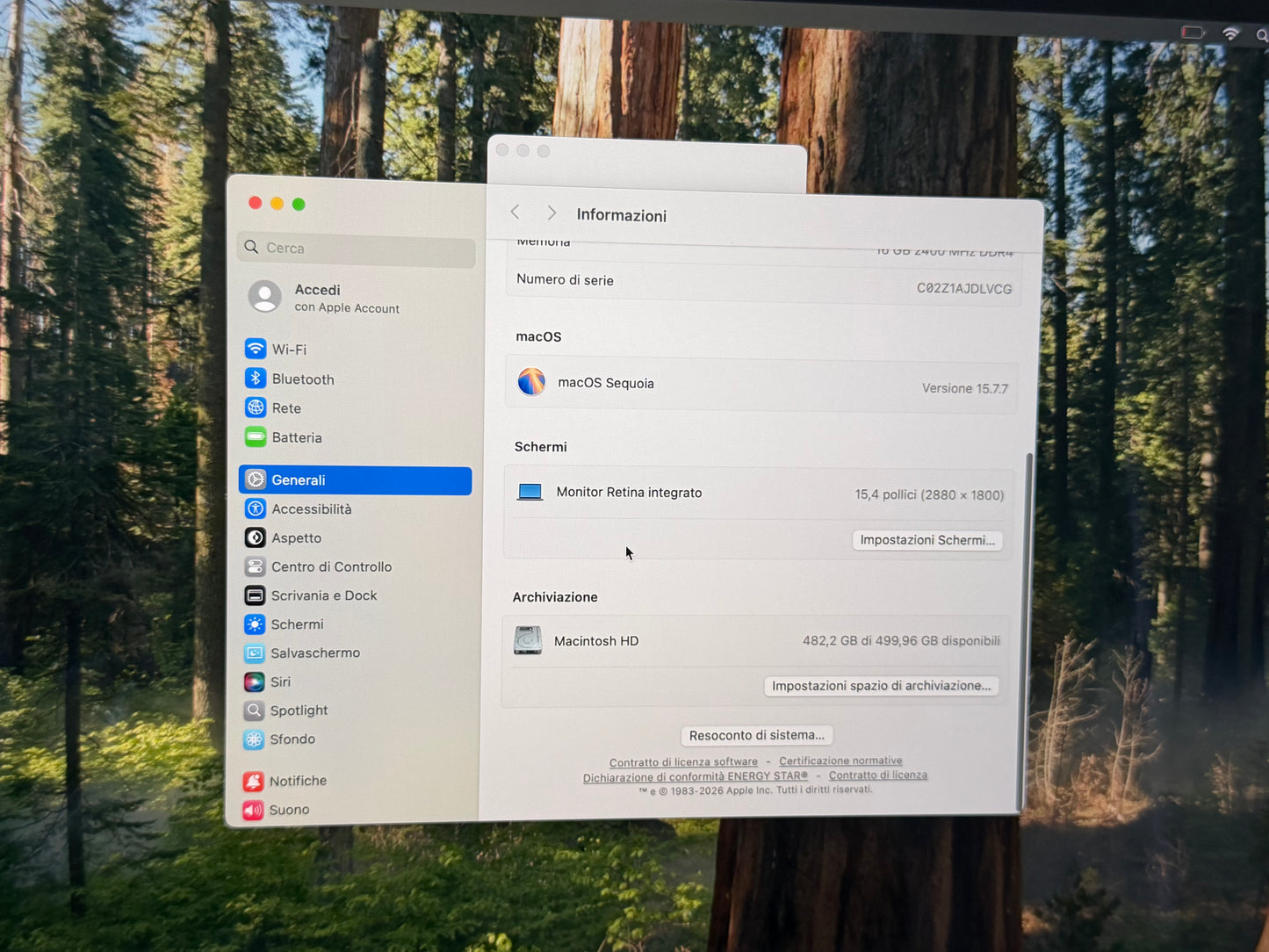
Task: Open the Rete globe icon
Action: [256, 407]
